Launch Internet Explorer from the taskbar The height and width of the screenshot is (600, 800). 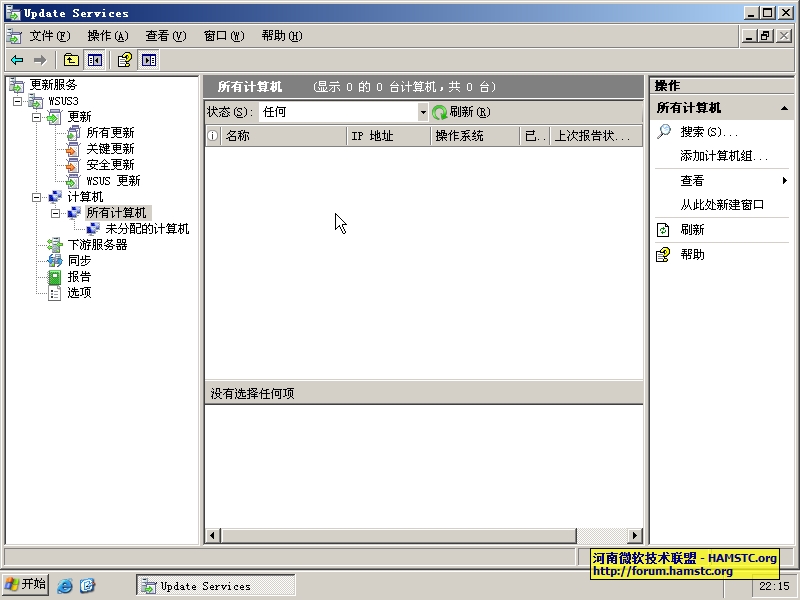(x=64, y=585)
